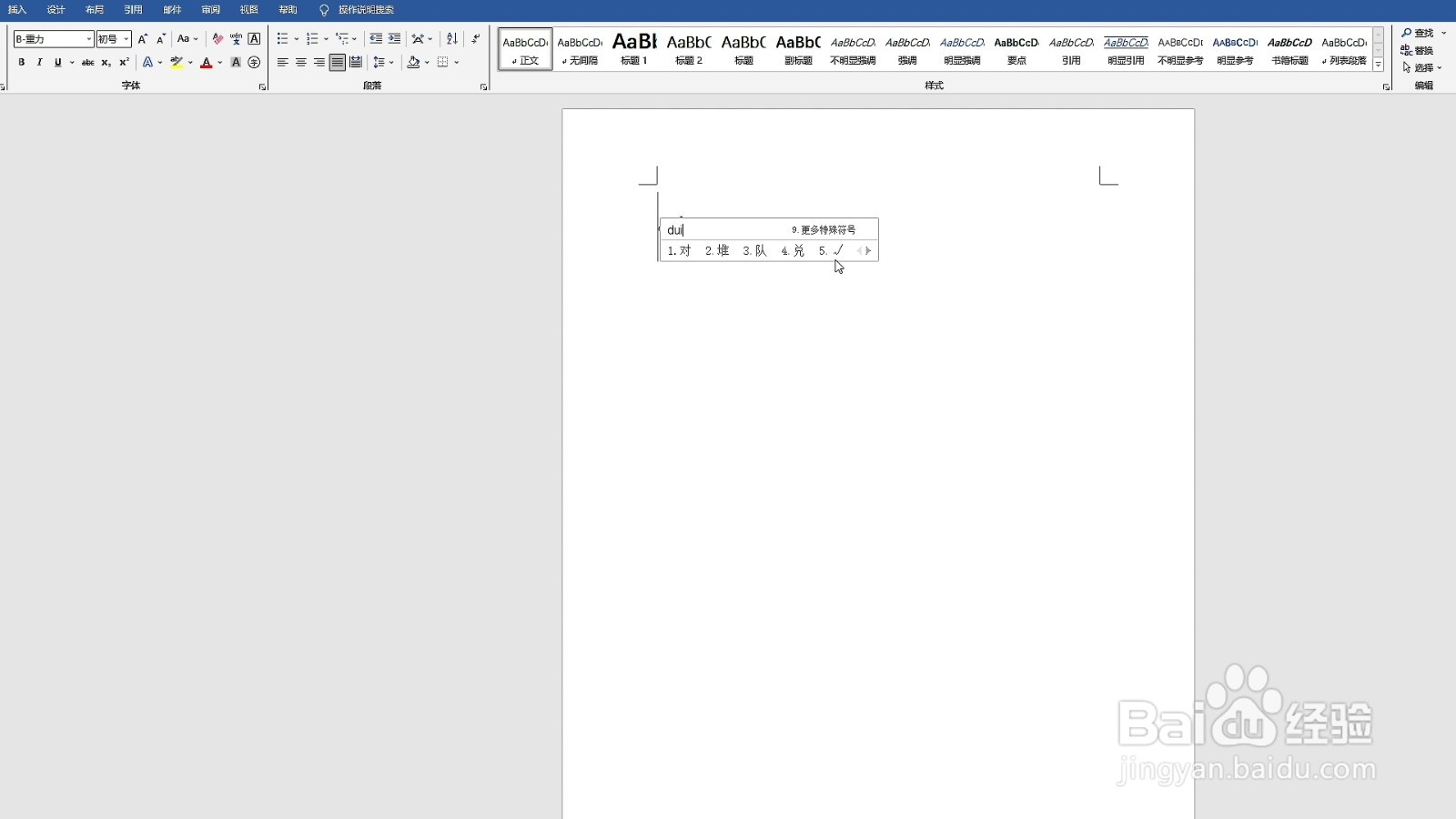
Task: Click the 操作说明搜索 search box
Action: point(366,10)
